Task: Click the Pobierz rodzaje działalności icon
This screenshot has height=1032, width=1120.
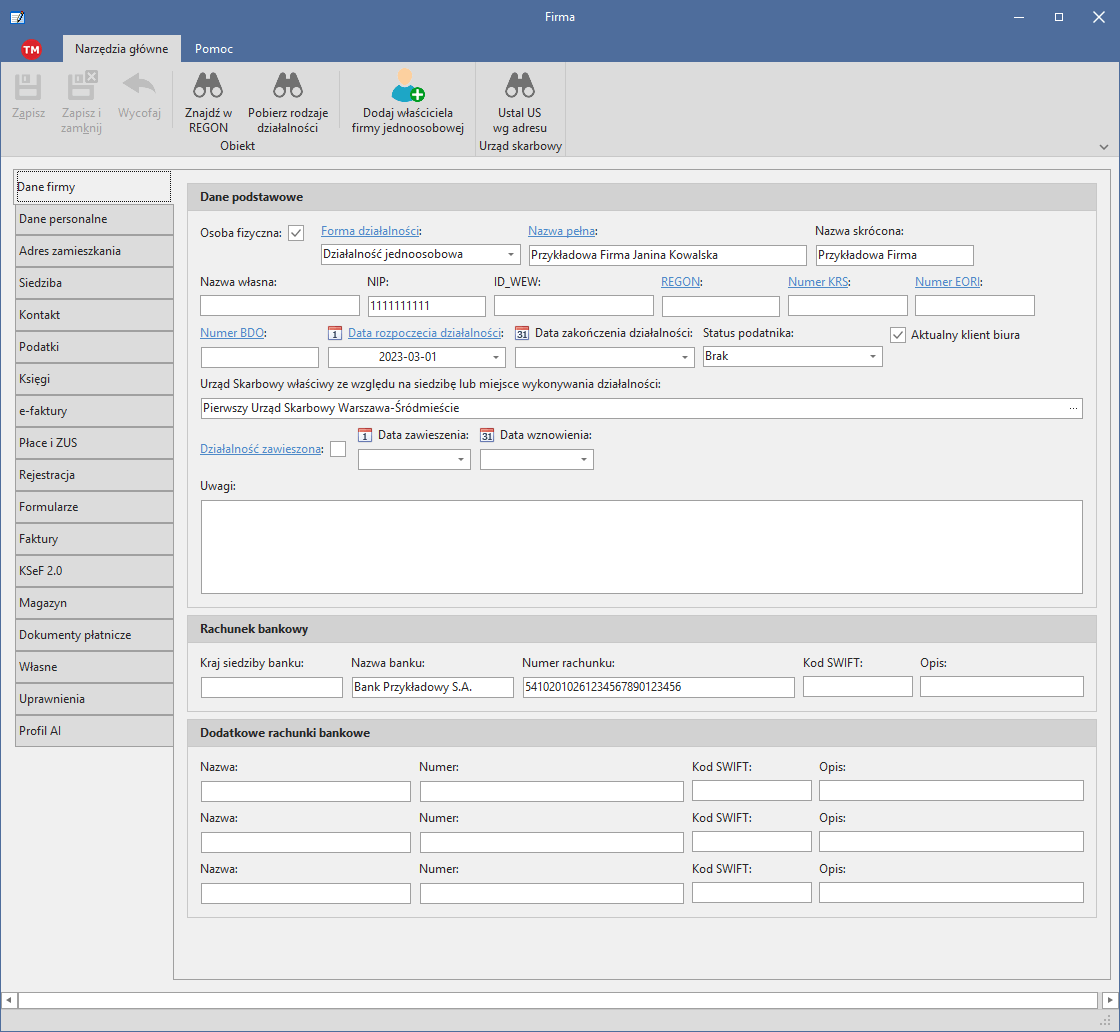Action: (x=288, y=86)
